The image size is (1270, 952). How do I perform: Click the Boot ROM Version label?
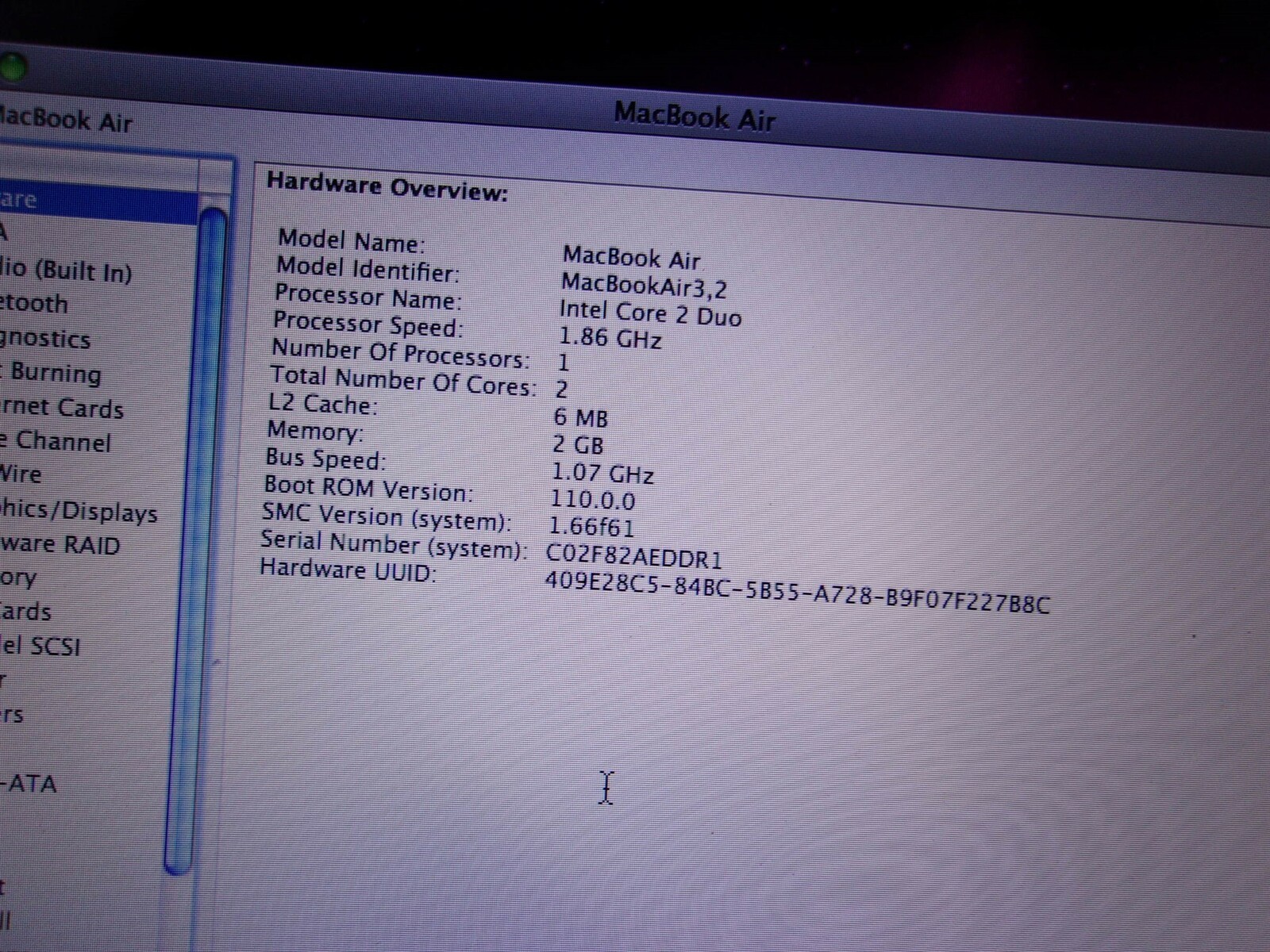[x=368, y=487]
